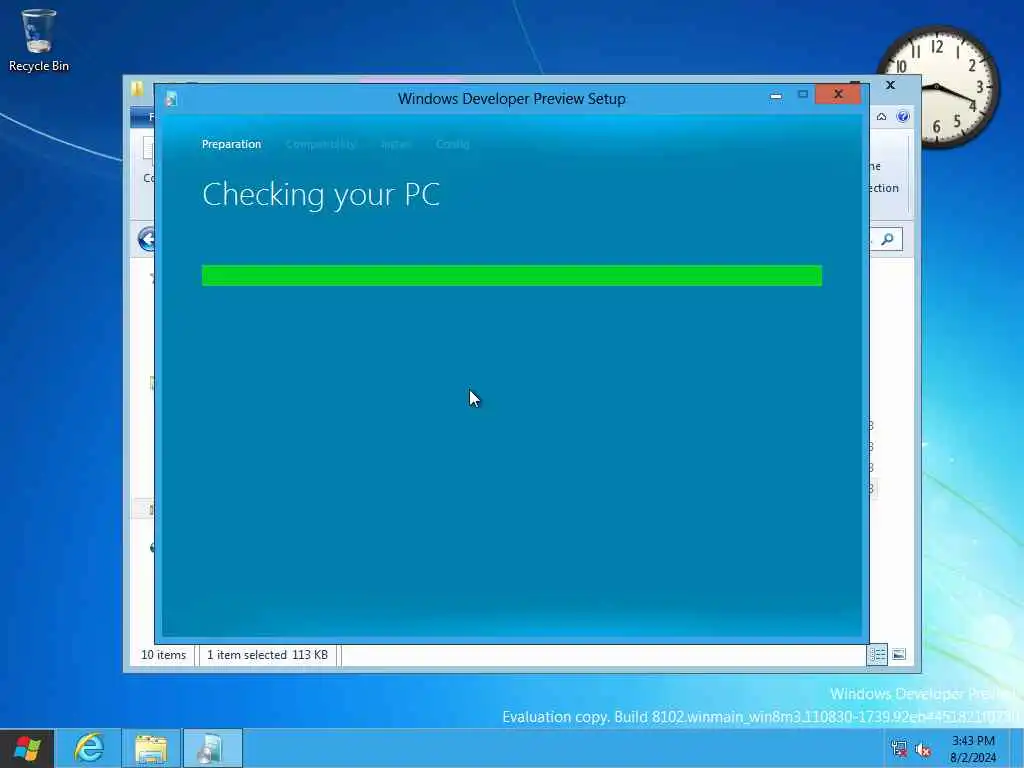This screenshot has width=1024, height=768.
Task: Switch Explorer to details view icon
Action: point(877,654)
